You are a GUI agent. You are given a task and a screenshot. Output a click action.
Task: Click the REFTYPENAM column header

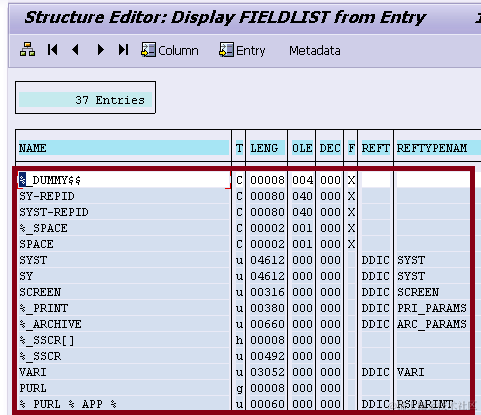pos(438,148)
